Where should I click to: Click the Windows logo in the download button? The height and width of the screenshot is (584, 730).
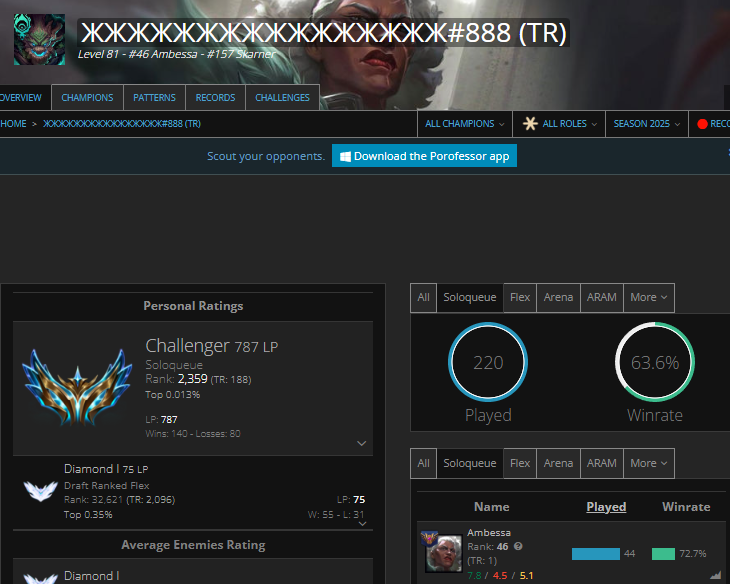tap(345, 156)
